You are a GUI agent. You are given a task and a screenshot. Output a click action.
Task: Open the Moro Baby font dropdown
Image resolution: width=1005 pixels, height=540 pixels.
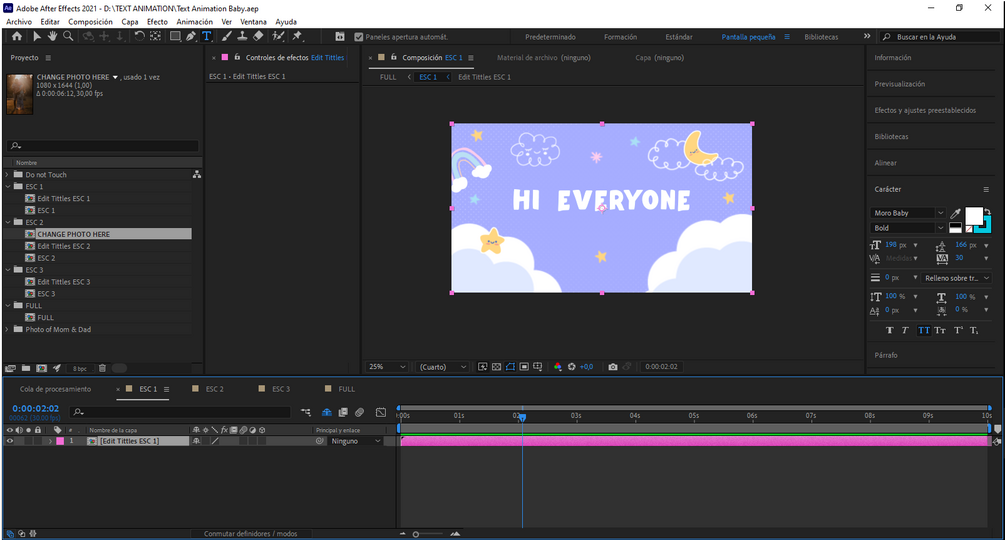[908, 213]
